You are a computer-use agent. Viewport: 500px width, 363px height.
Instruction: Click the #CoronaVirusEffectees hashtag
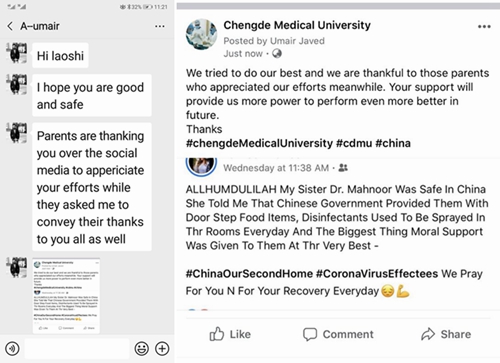tap(377, 274)
